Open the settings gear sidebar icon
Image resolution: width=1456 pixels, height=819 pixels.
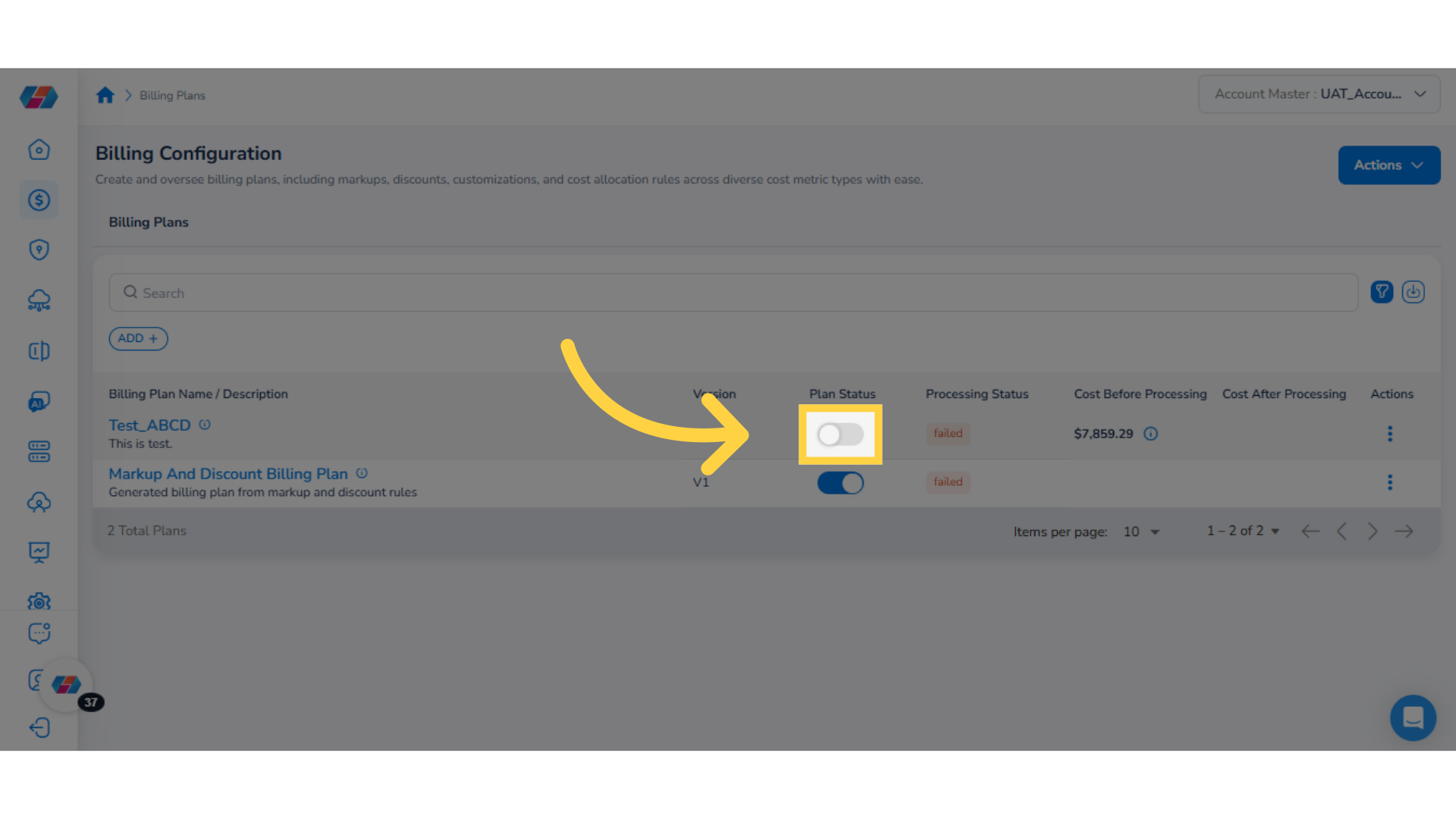click(x=39, y=601)
